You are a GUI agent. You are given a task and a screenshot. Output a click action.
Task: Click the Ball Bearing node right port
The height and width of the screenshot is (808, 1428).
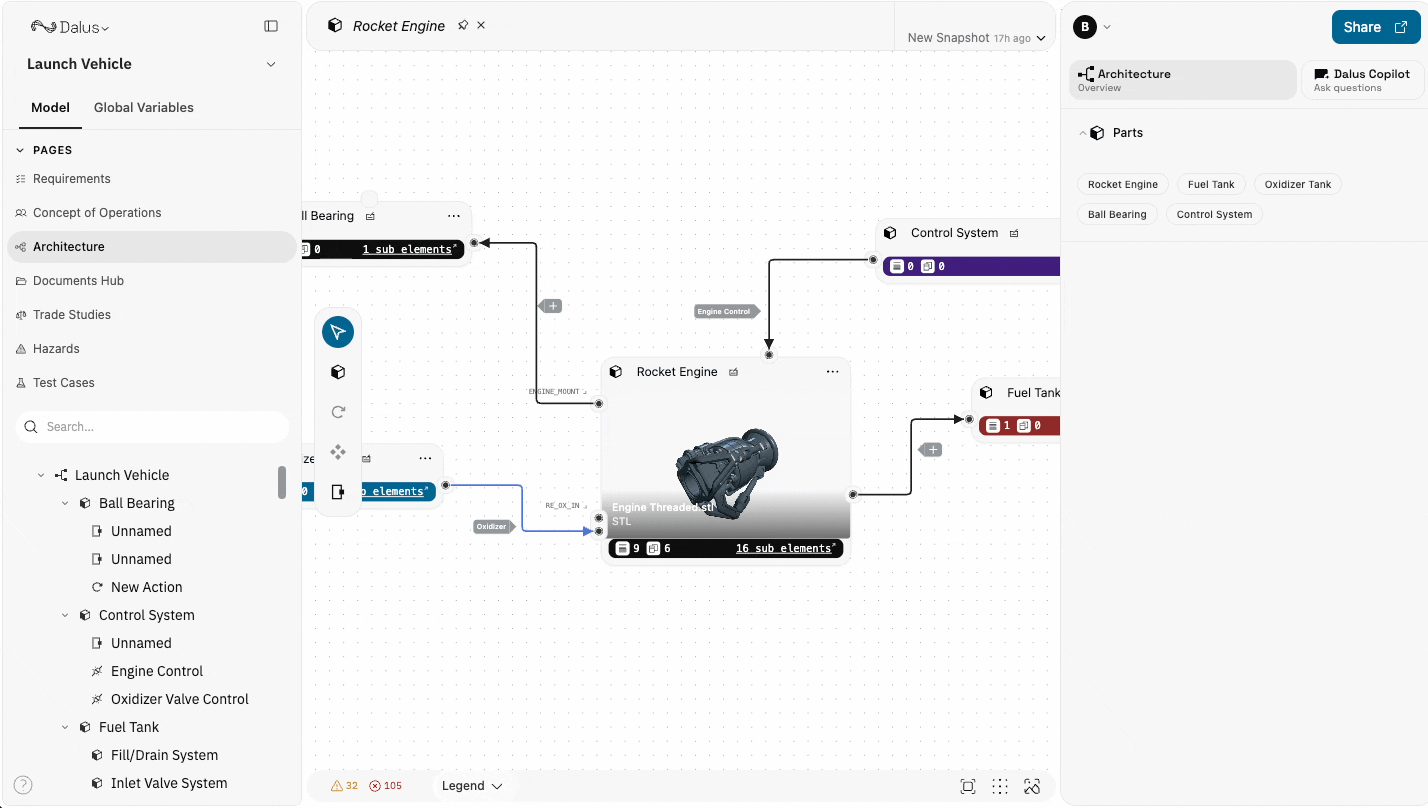pyautogui.click(x=474, y=242)
